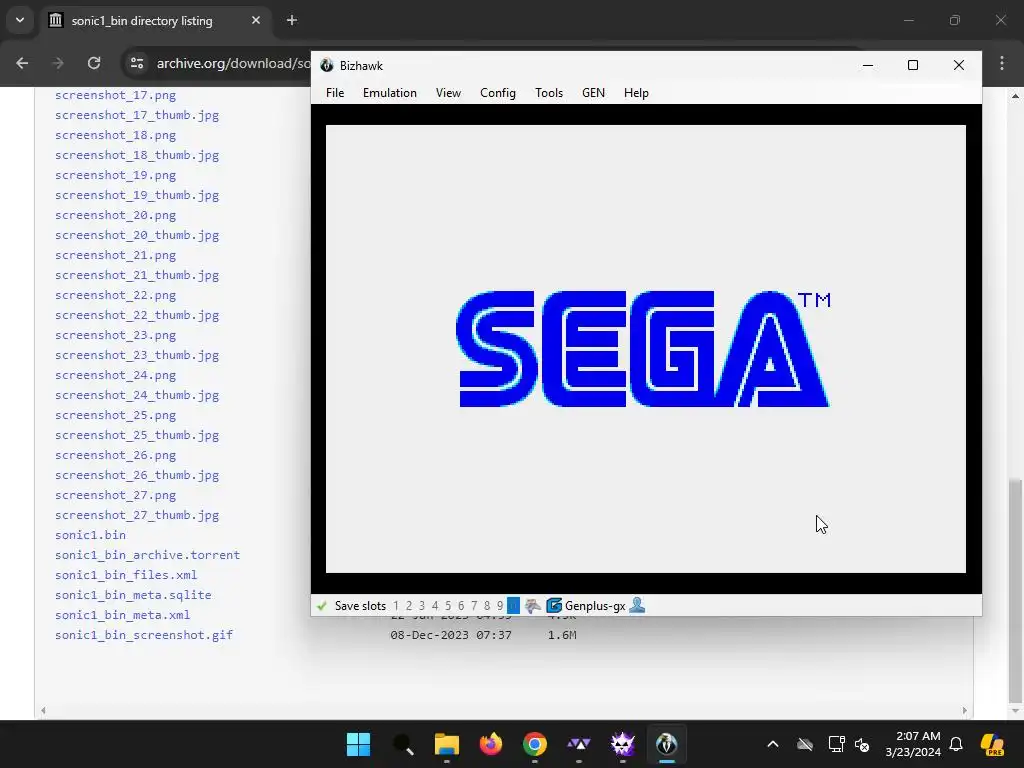Select save slot 5 in Bizhawk
The image size is (1024, 768).
click(448, 606)
